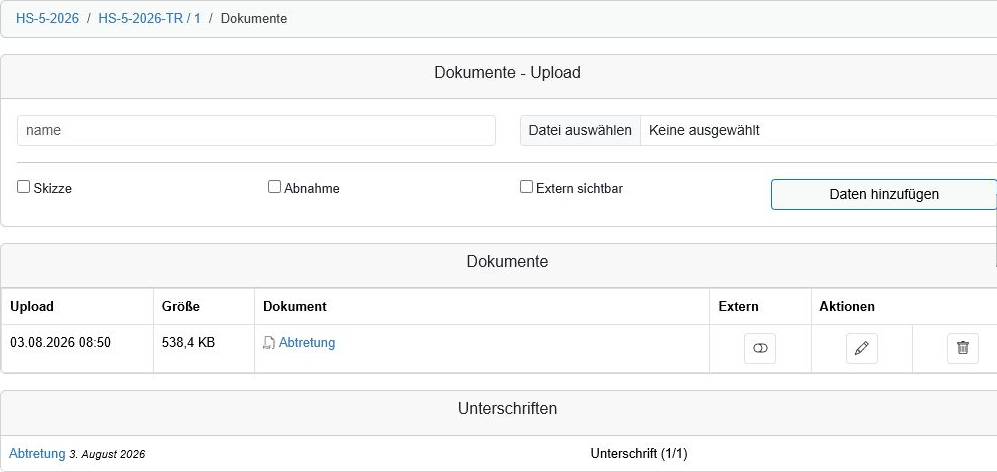Select the Dokumente breadcrumb item
The height and width of the screenshot is (472, 997).
point(254,18)
